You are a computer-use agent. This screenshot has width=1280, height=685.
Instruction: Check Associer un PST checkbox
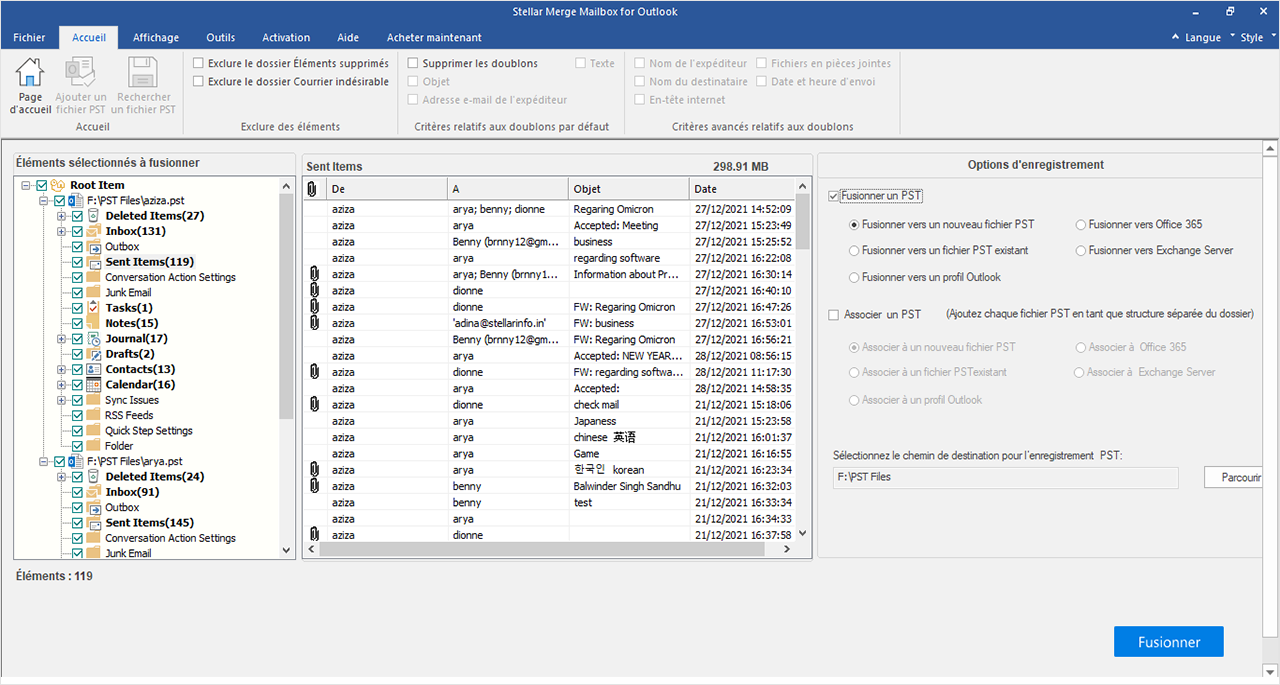(834, 315)
